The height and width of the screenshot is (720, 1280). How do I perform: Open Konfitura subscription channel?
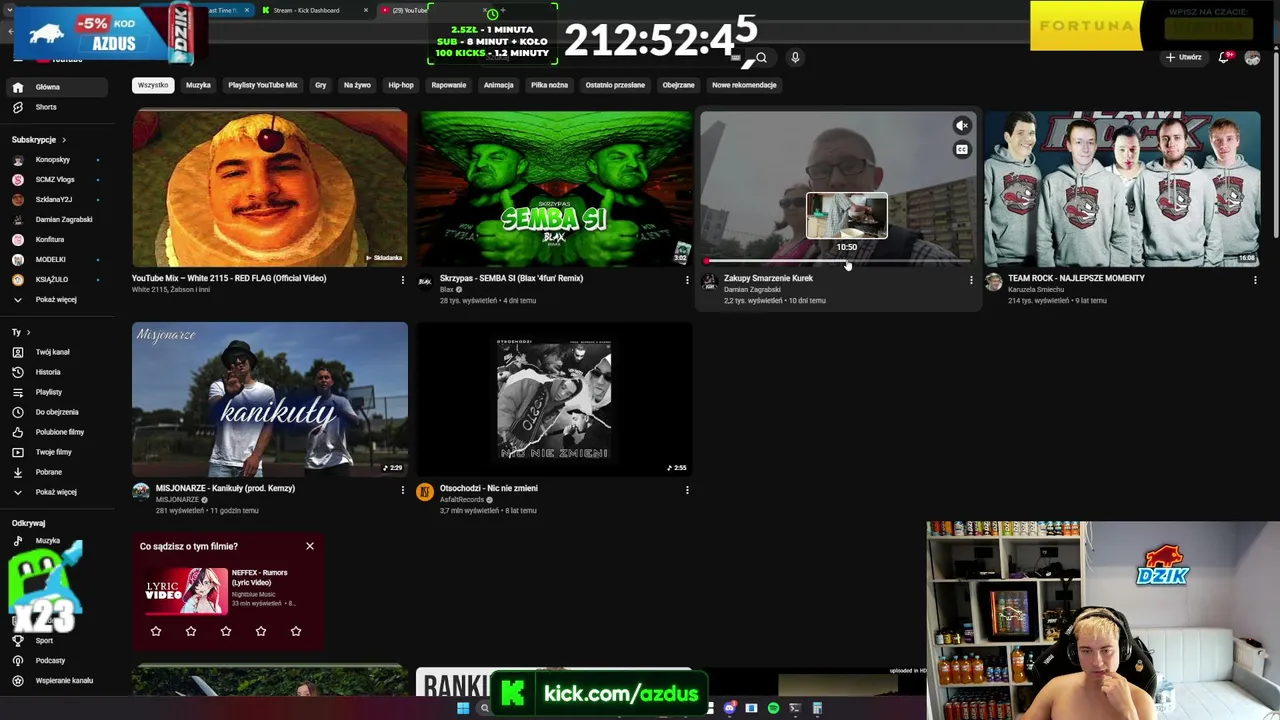[55, 240]
